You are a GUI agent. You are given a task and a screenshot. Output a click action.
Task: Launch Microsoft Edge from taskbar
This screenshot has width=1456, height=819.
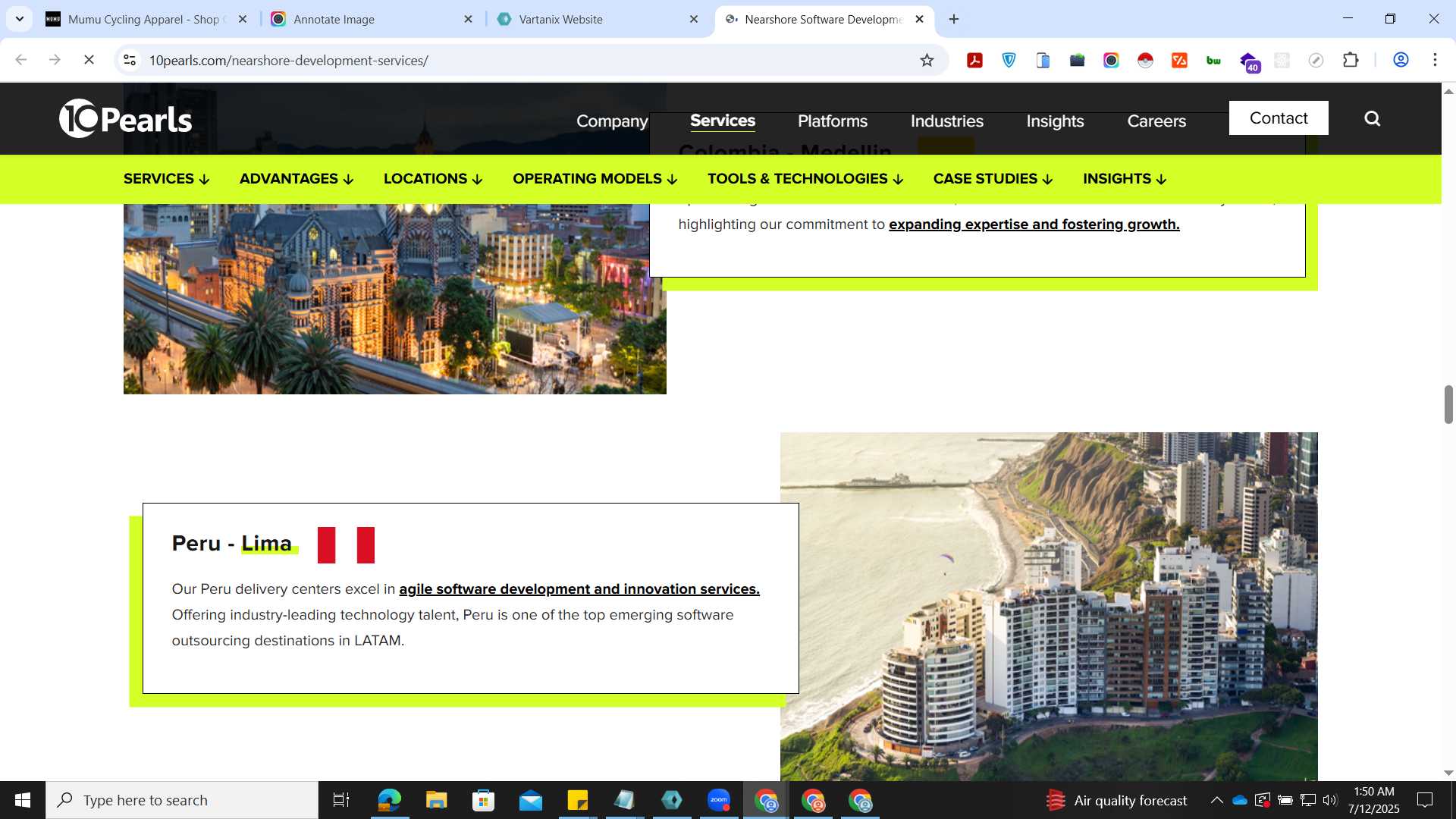389,800
